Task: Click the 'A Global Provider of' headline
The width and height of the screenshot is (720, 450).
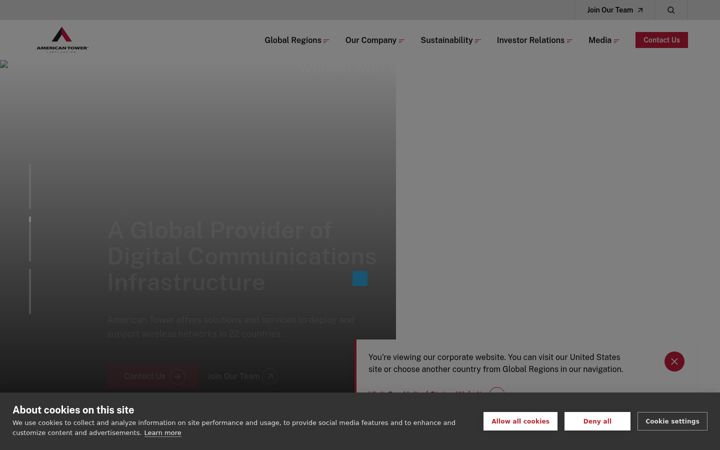Action: click(220, 230)
